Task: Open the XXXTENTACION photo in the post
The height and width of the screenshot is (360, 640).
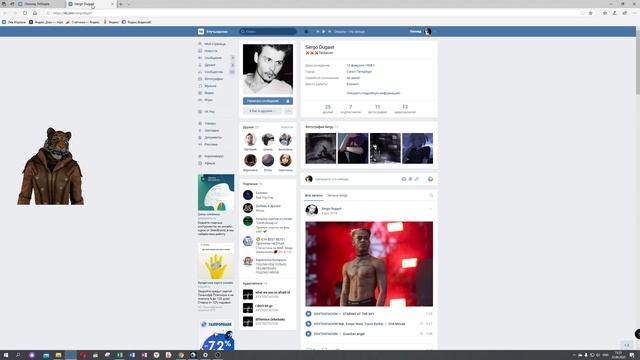Action: tap(369, 264)
